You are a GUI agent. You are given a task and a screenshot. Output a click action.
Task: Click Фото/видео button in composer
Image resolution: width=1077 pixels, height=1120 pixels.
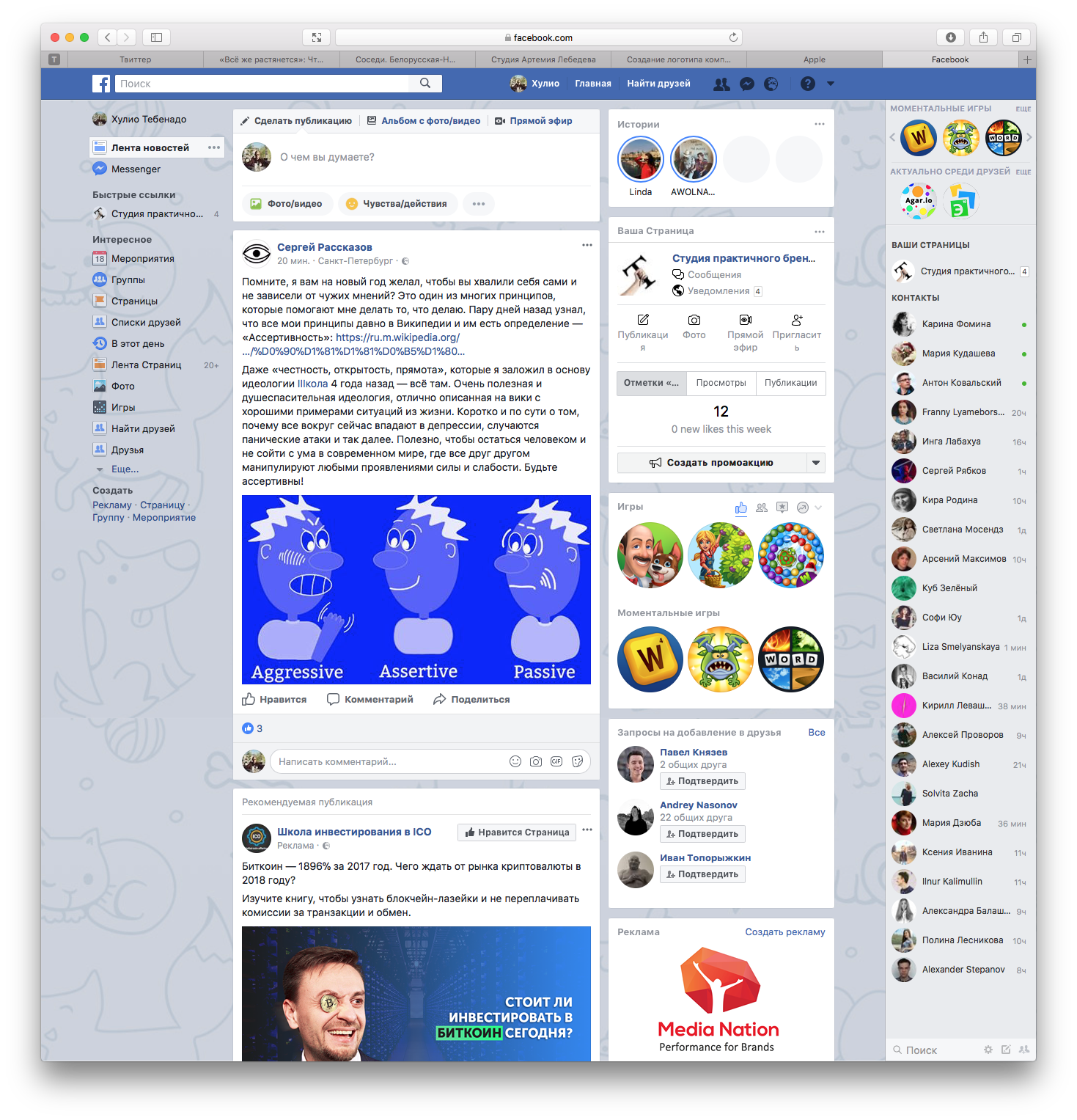point(287,203)
